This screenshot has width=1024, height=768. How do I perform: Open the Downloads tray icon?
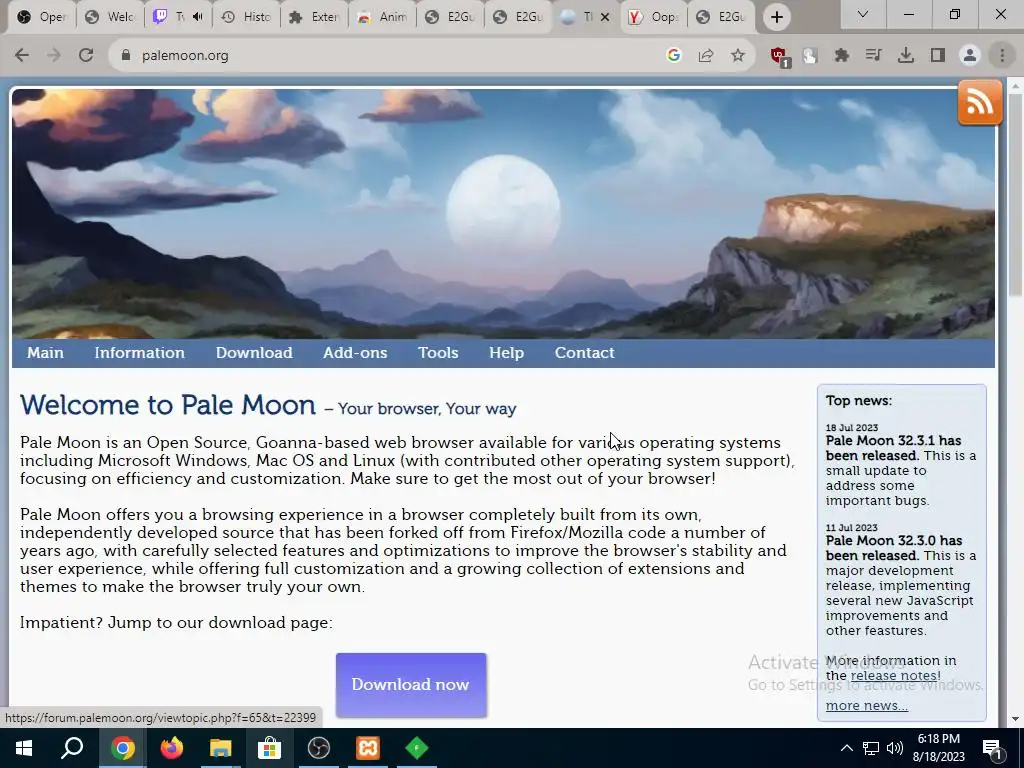point(906,56)
